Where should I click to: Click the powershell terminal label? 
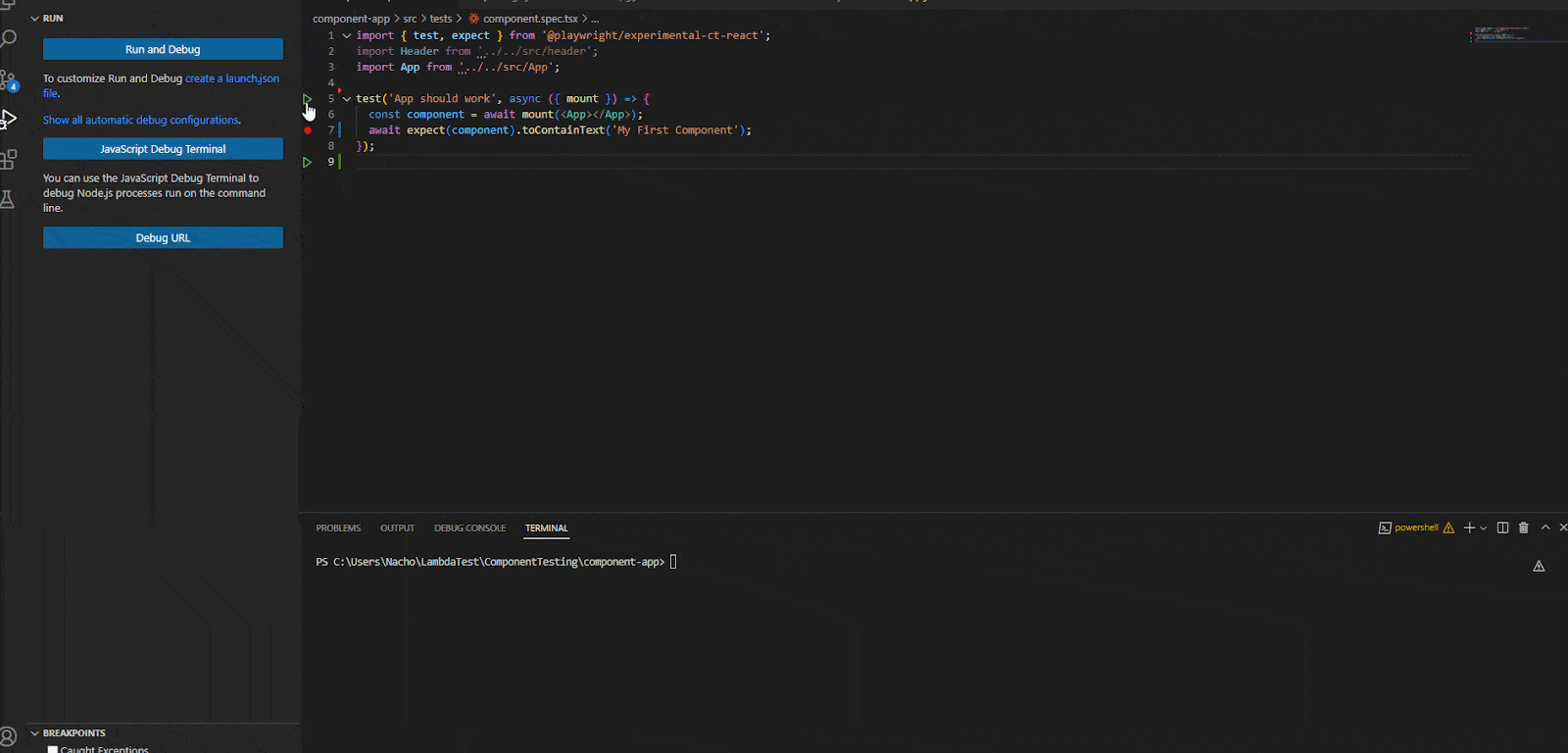pos(1416,527)
